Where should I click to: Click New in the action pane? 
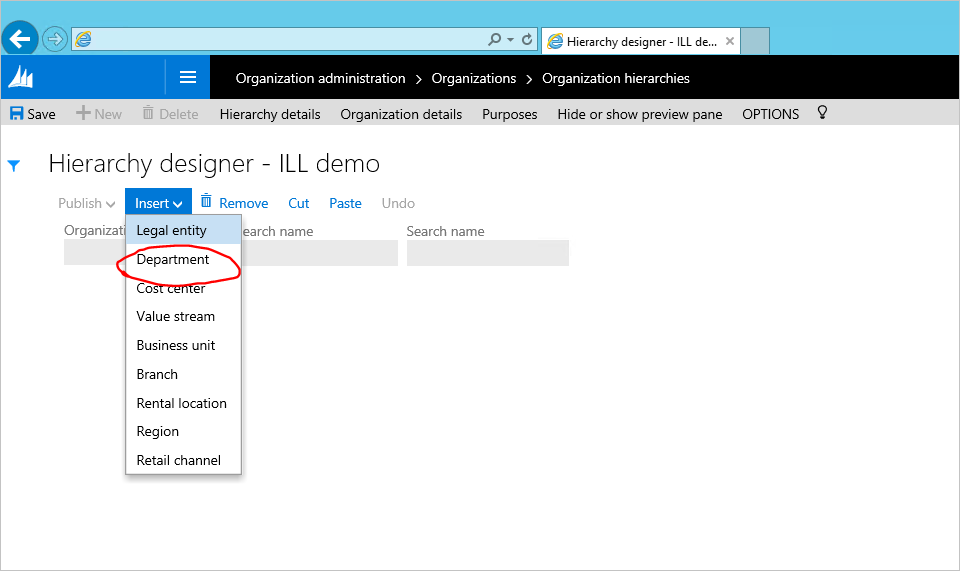99,114
